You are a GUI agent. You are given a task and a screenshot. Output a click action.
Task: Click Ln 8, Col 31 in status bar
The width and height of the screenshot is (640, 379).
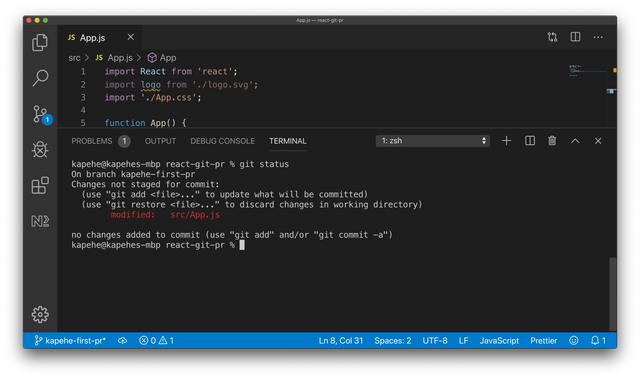pos(340,341)
